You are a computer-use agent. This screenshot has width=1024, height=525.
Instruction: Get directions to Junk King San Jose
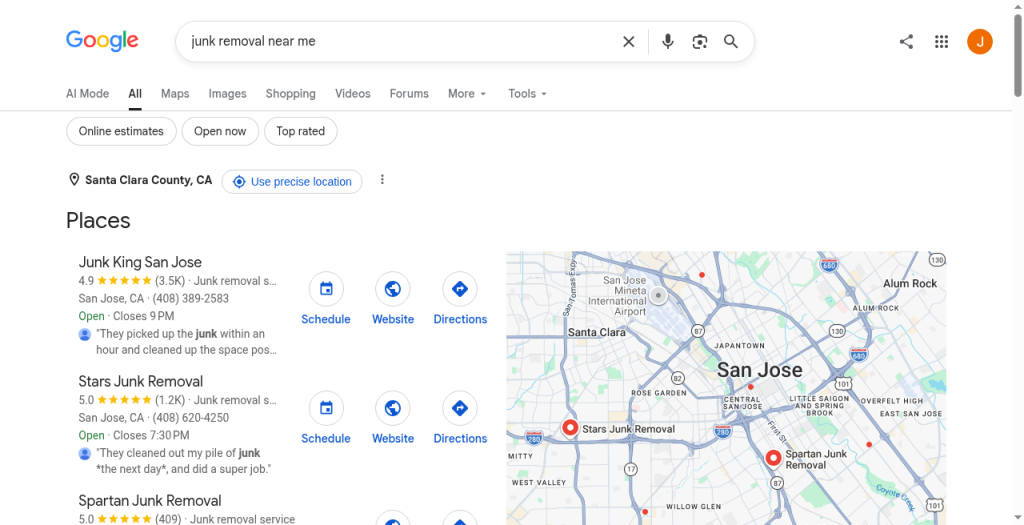point(460,299)
